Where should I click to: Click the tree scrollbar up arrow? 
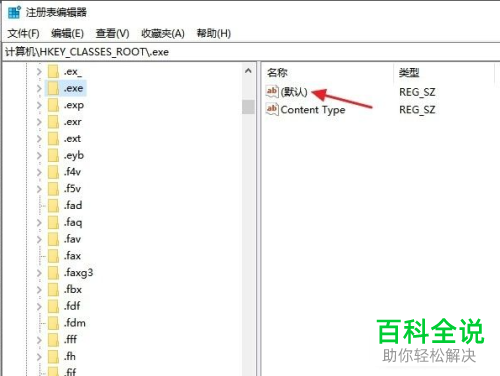248,71
